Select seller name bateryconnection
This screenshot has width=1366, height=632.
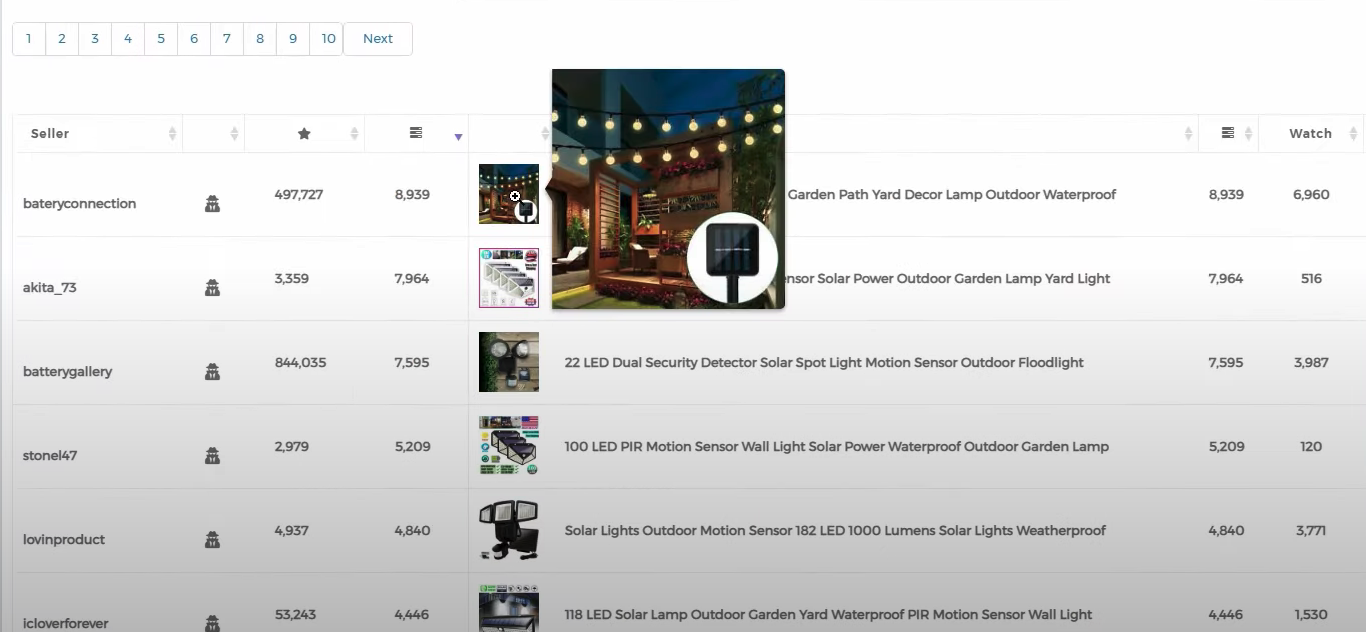pyautogui.click(x=80, y=204)
